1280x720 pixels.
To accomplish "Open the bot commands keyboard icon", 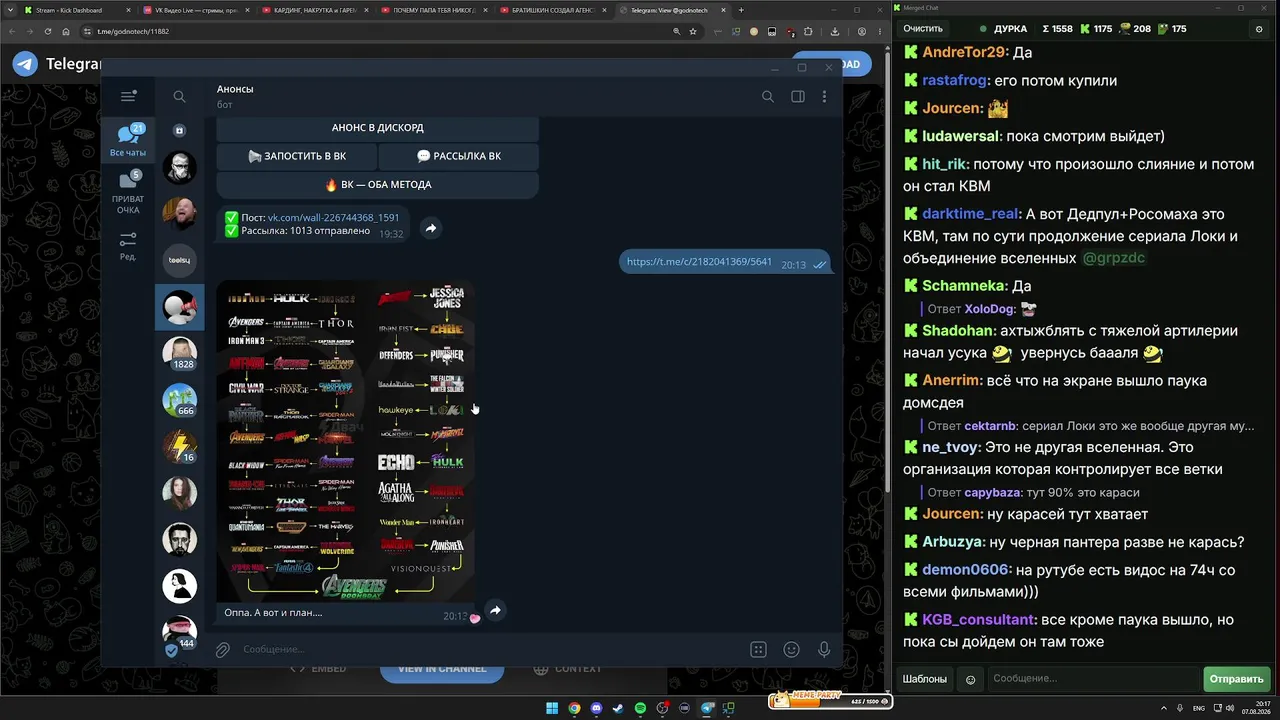I will click(x=758, y=649).
